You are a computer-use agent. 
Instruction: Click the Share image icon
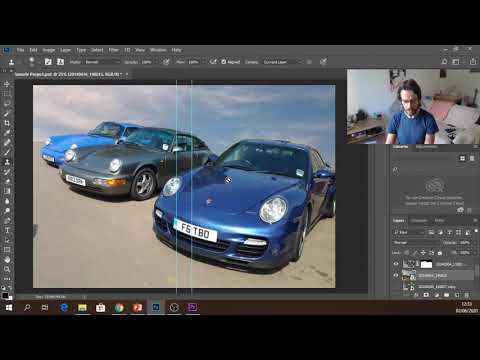(x=473, y=62)
